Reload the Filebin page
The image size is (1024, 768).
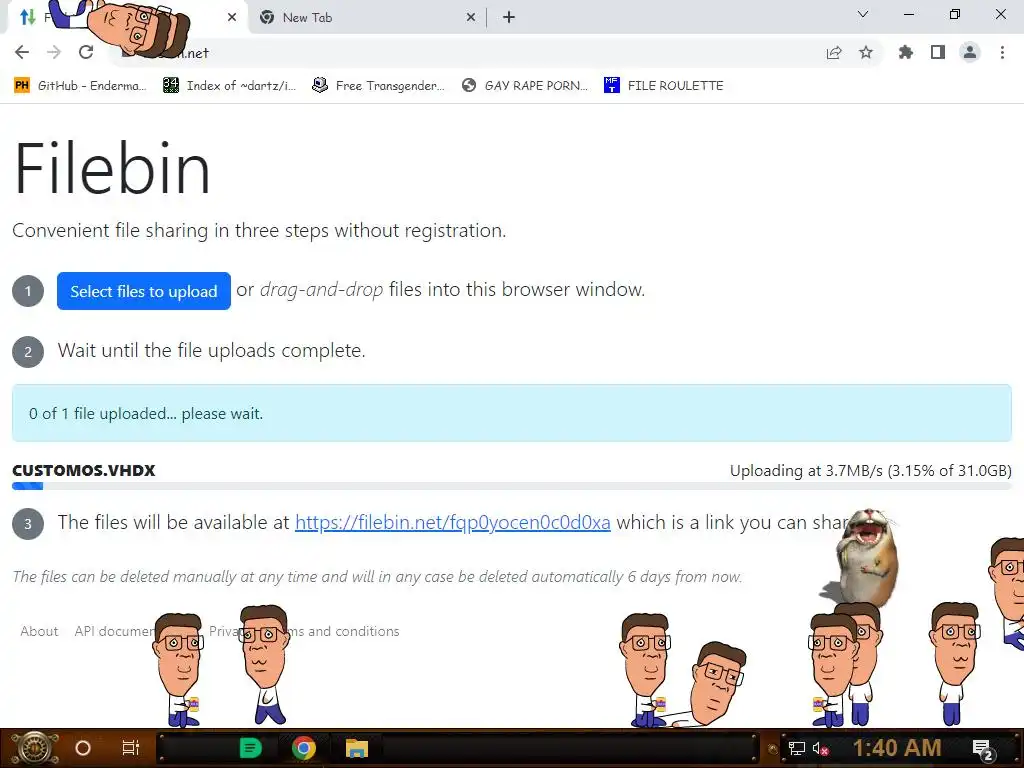coord(86,52)
